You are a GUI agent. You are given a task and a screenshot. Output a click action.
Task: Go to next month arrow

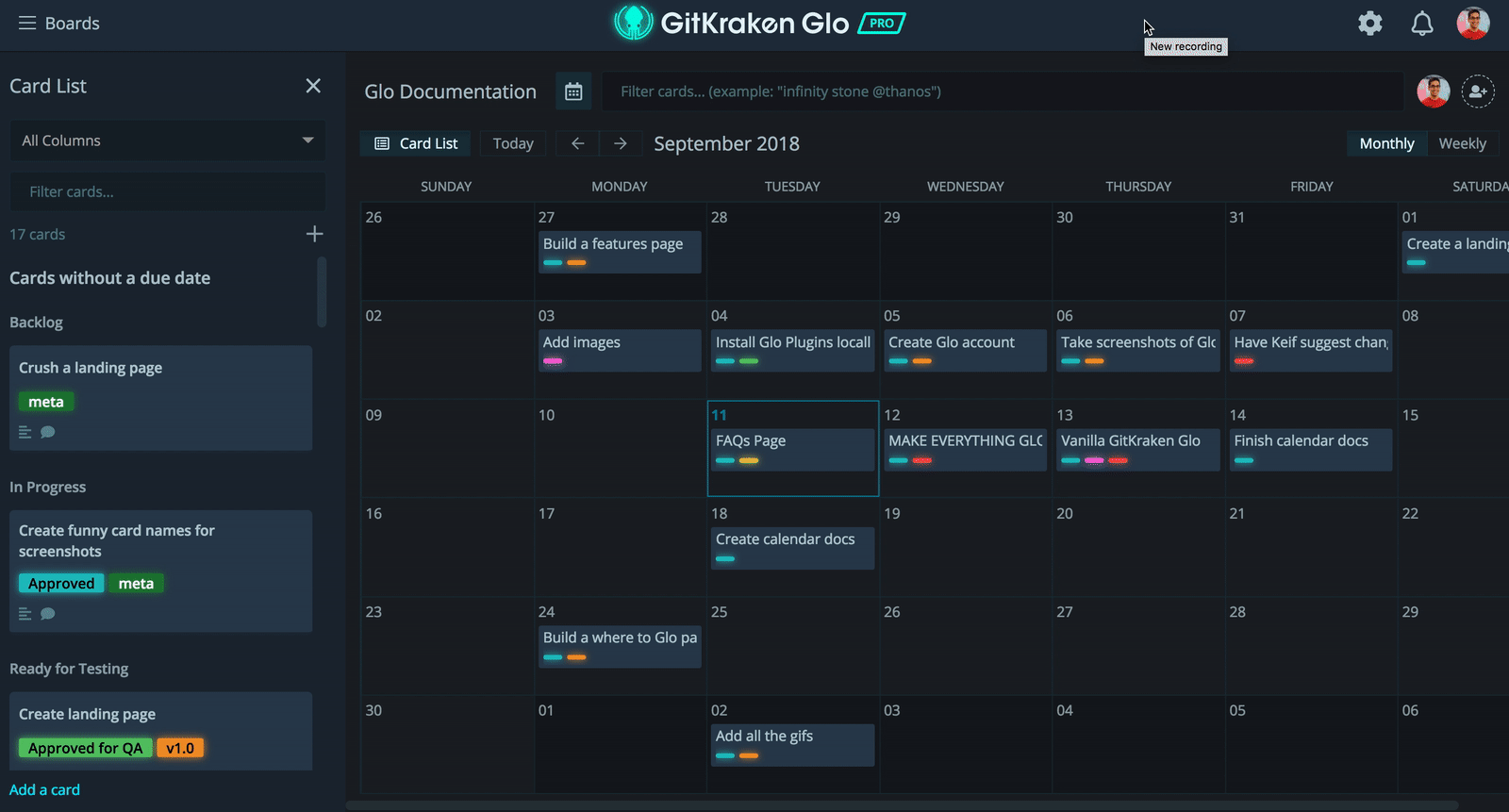pos(621,143)
